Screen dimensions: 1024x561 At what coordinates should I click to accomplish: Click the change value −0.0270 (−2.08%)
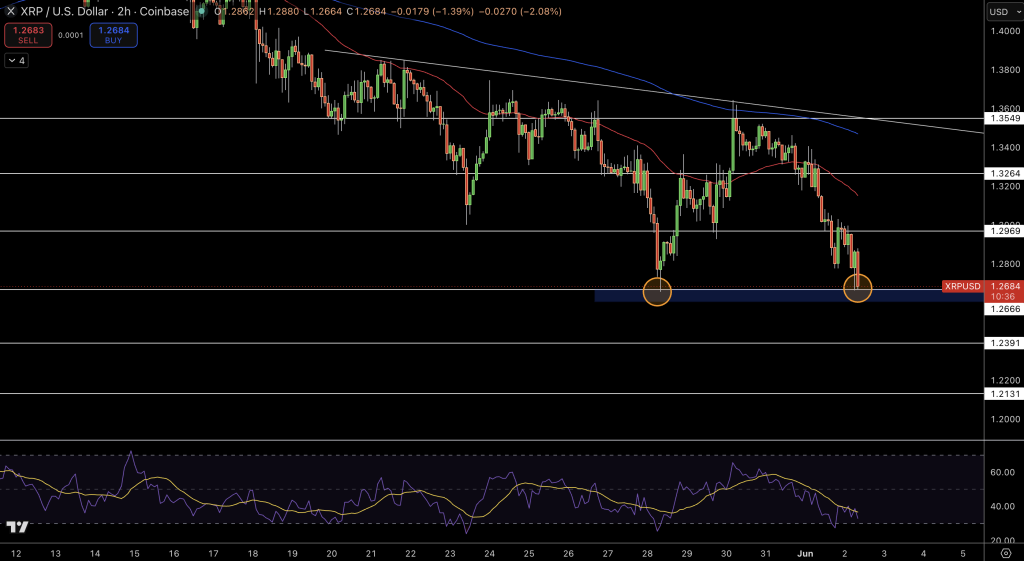tap(520, 11)
